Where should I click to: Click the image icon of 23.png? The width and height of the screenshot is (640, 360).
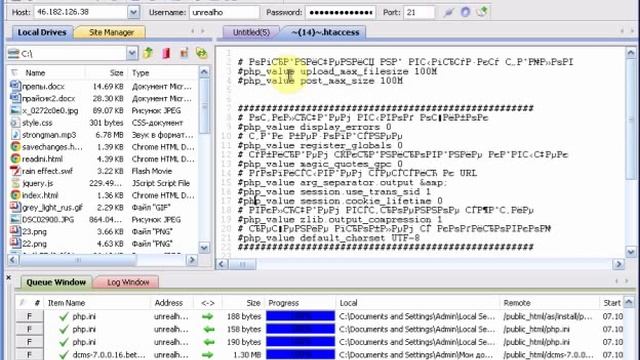[16, 231]
